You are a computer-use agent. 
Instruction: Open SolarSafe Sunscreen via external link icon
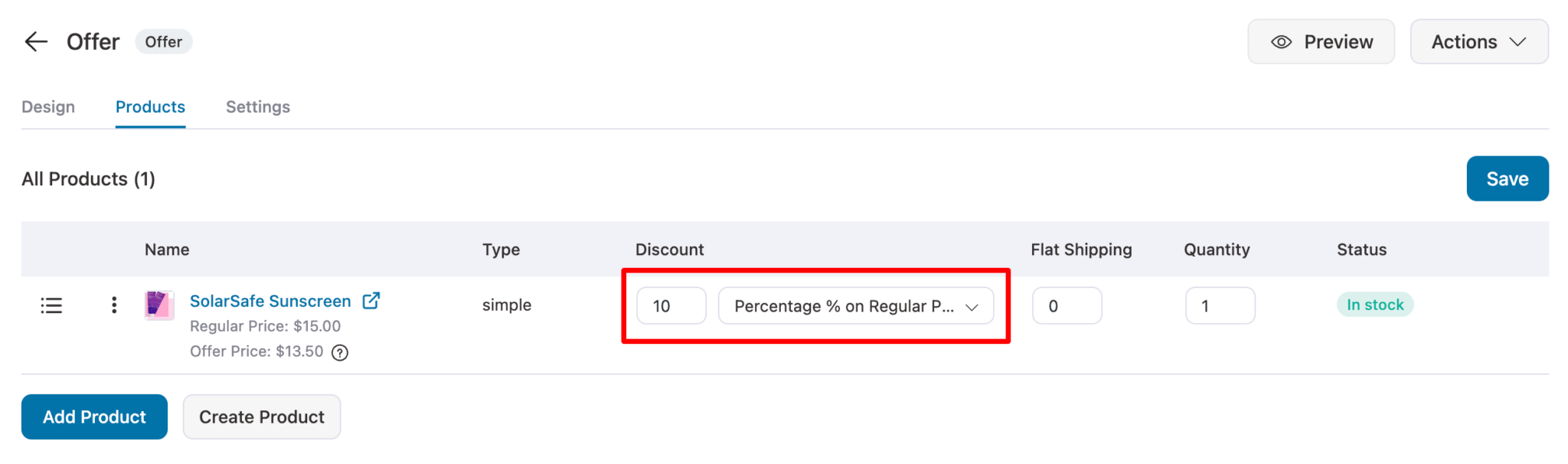tap(371, 300)
